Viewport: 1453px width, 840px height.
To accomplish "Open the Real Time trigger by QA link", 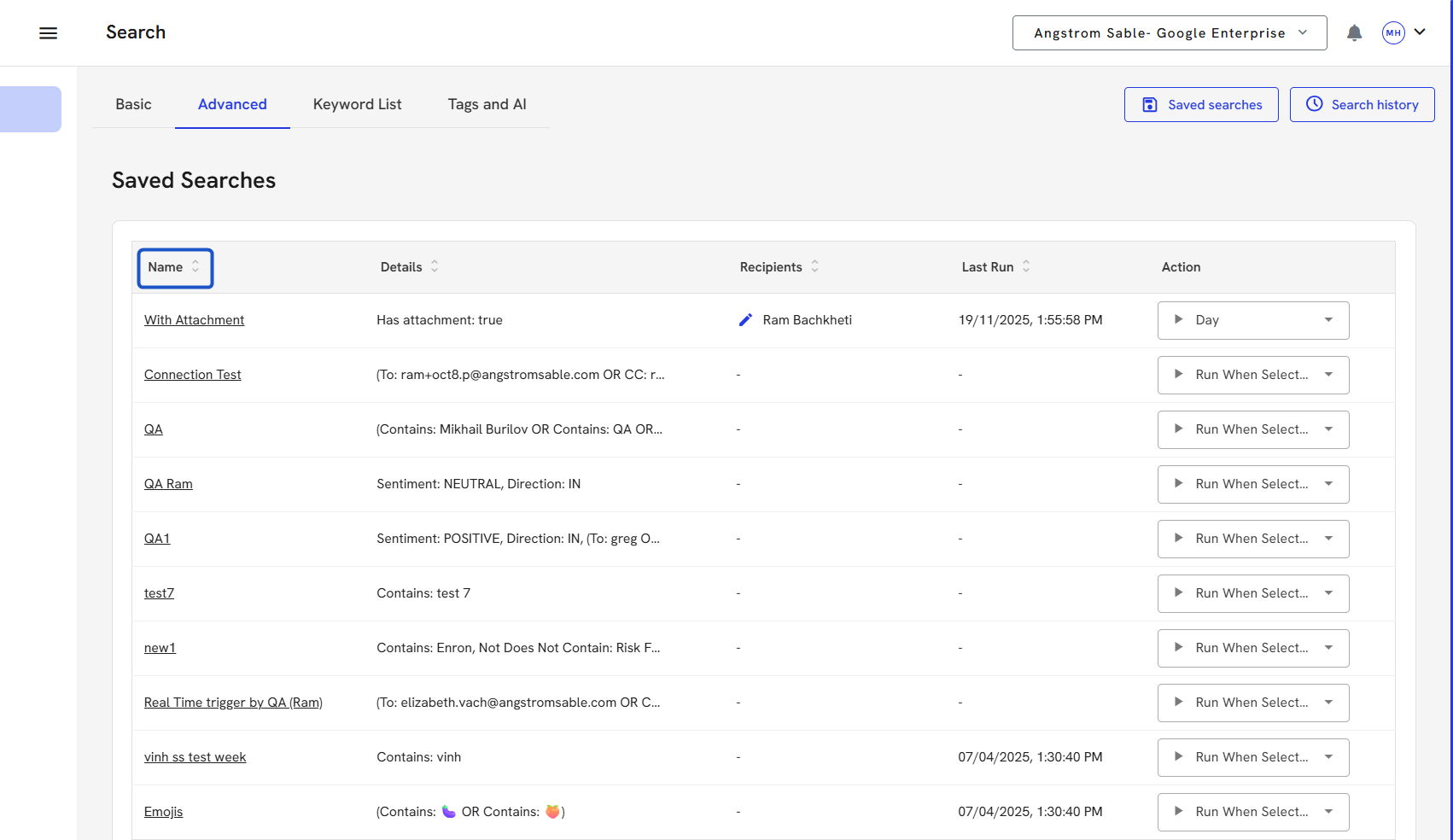I will [x=233, y=703].
